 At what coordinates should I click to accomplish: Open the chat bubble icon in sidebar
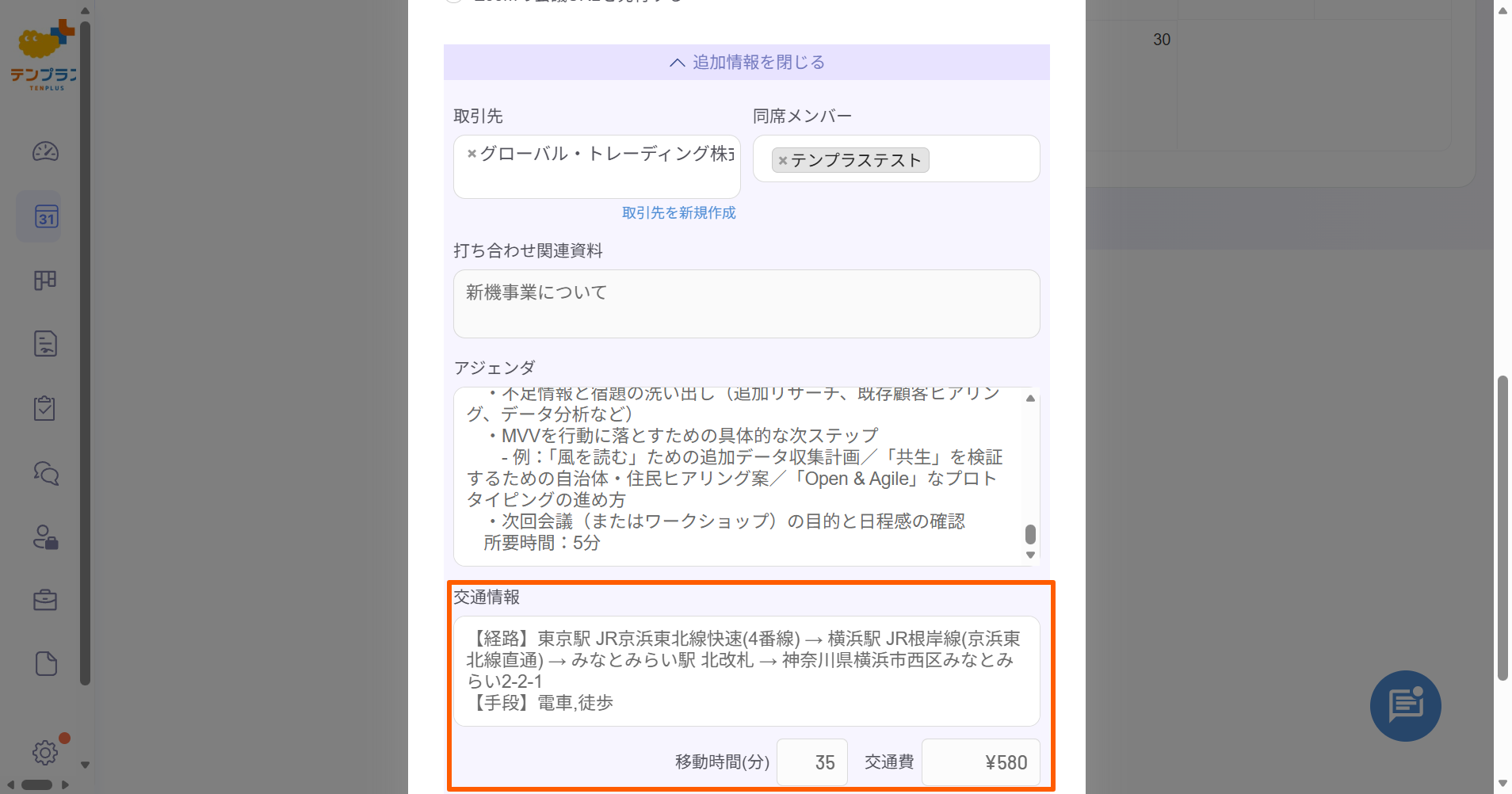[x=45, y=473]
